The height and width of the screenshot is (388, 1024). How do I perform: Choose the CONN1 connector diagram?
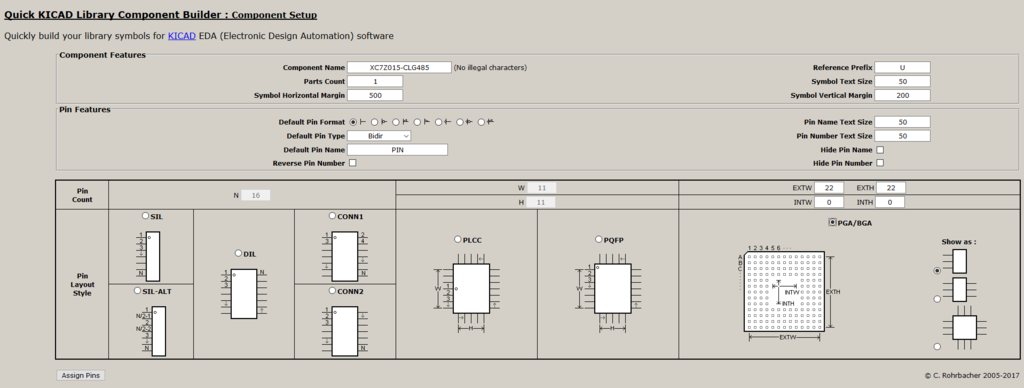click(x=345, y=255)
